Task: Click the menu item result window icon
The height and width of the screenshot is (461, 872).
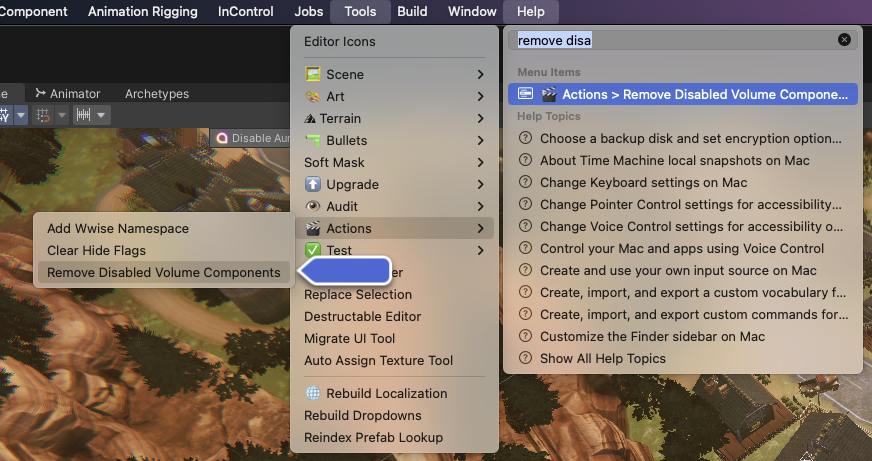Action: [526, 93]
